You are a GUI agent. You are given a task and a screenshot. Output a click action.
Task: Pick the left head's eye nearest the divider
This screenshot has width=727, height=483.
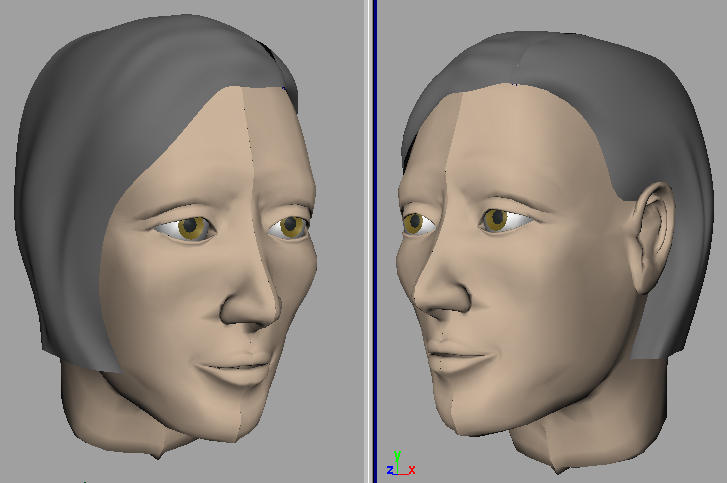coord(292,227)
